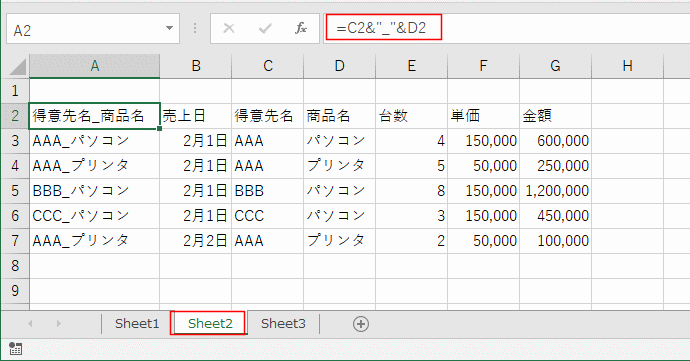This screenshot has width=690, height=361.
Task: Click the 売上日 header cell
Action: tap(196, 116)
